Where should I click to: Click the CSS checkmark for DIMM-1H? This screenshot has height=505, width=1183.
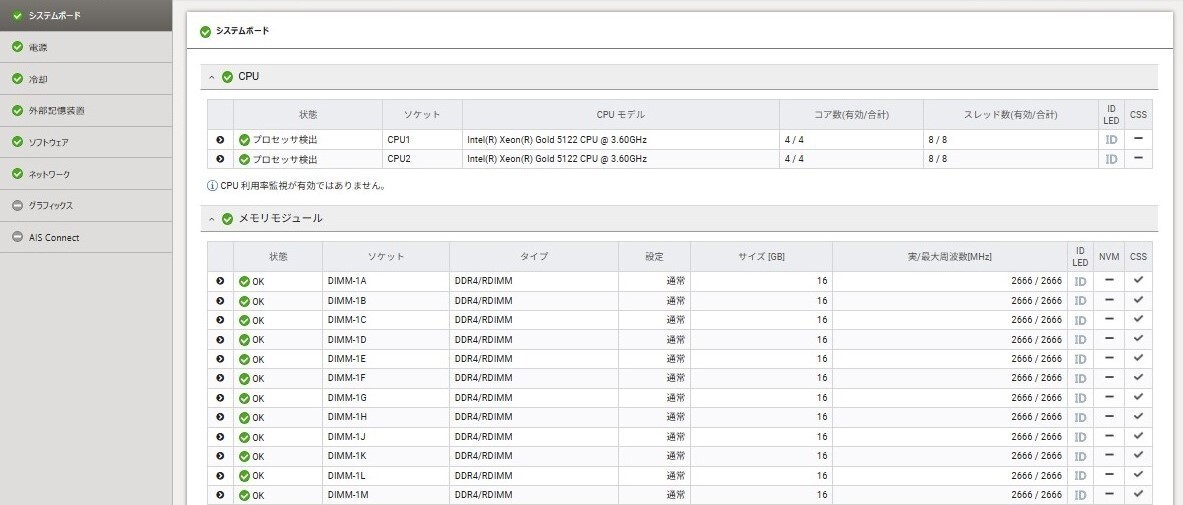click(1138, 416)
